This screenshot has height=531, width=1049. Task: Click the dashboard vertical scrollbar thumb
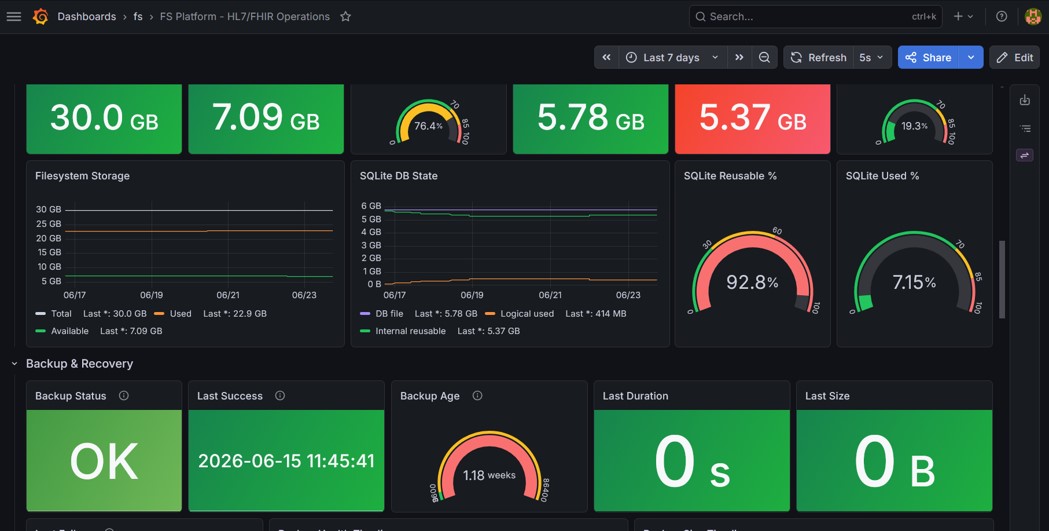(1002, 280)
